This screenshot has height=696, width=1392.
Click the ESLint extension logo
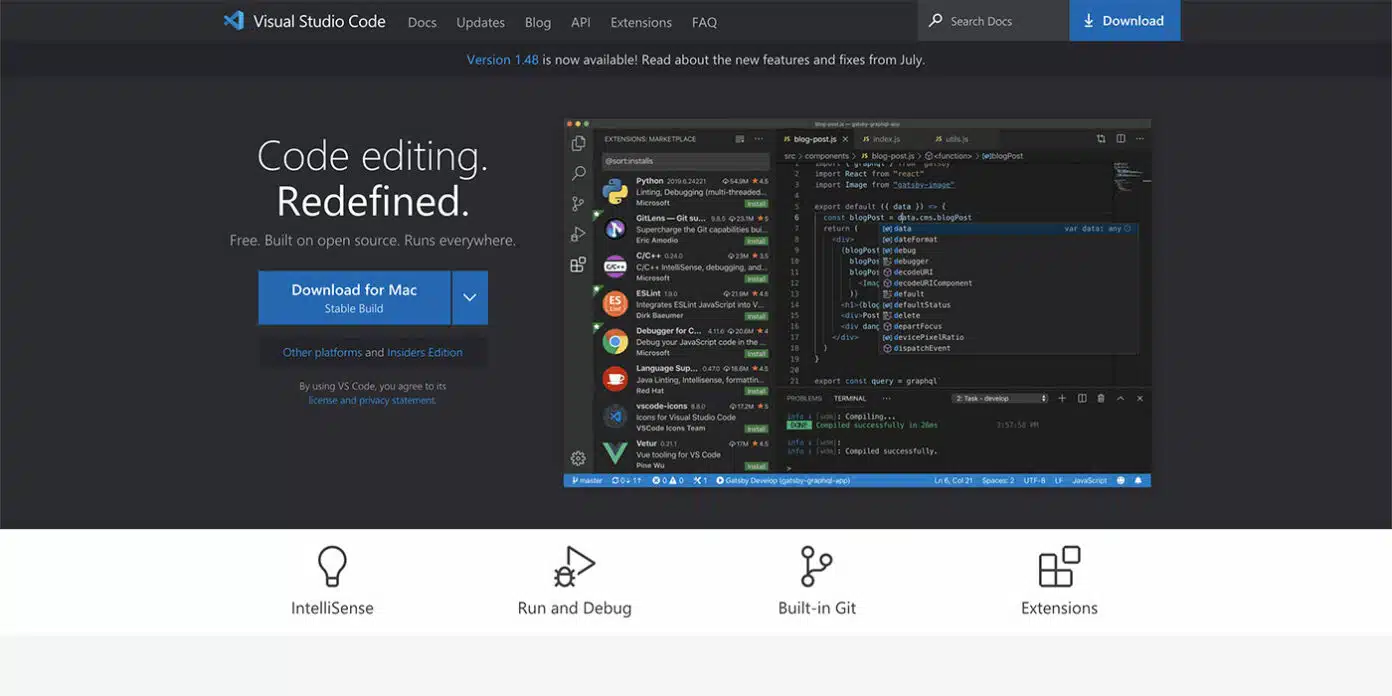coord(615,304)
